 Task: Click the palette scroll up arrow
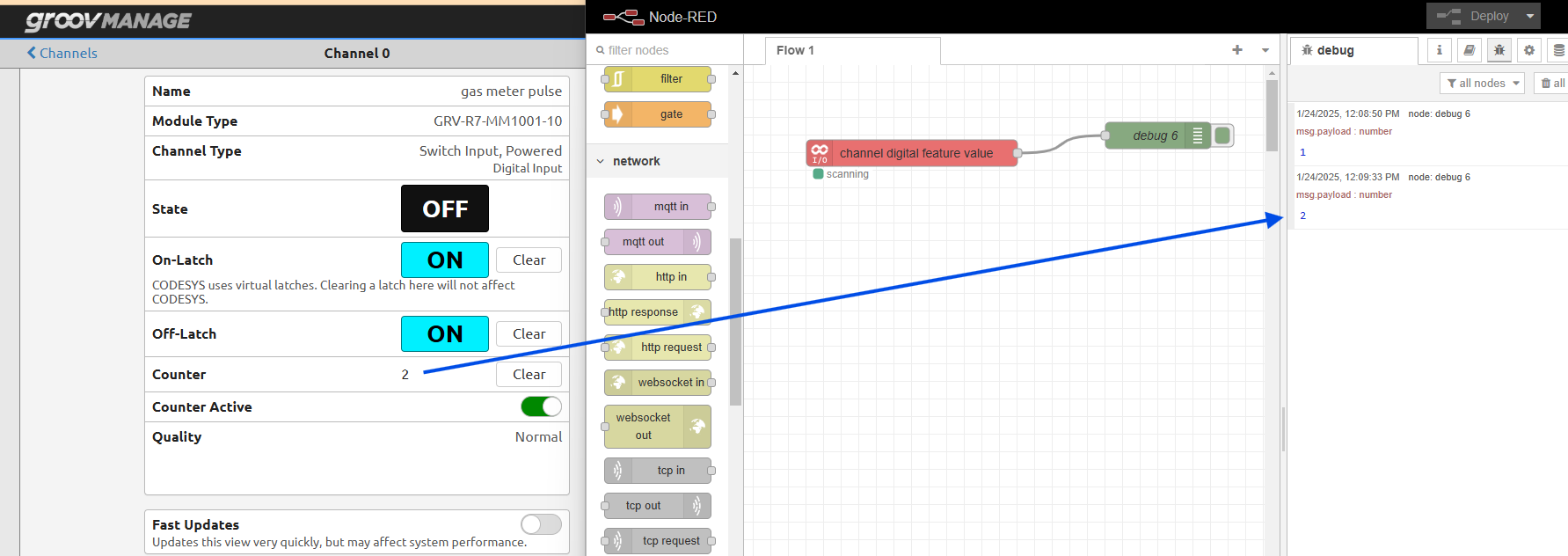735,73
